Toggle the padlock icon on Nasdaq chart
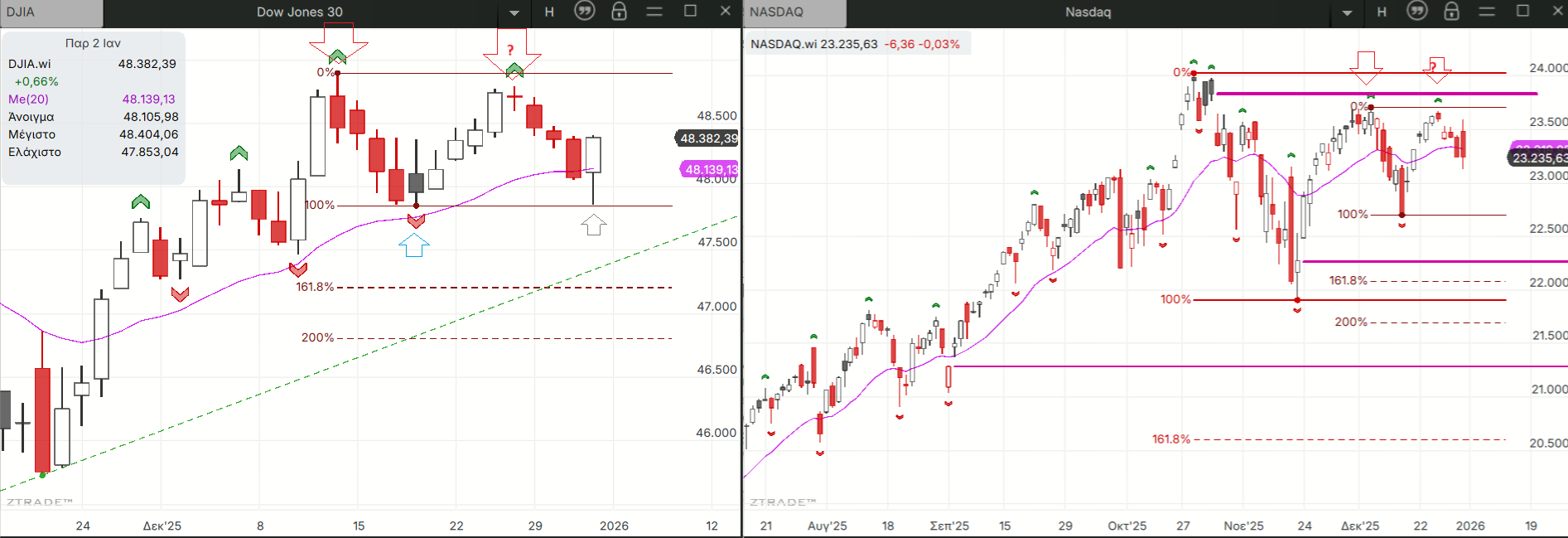This screenshot has width=1568, height=538. (1451, 12)
